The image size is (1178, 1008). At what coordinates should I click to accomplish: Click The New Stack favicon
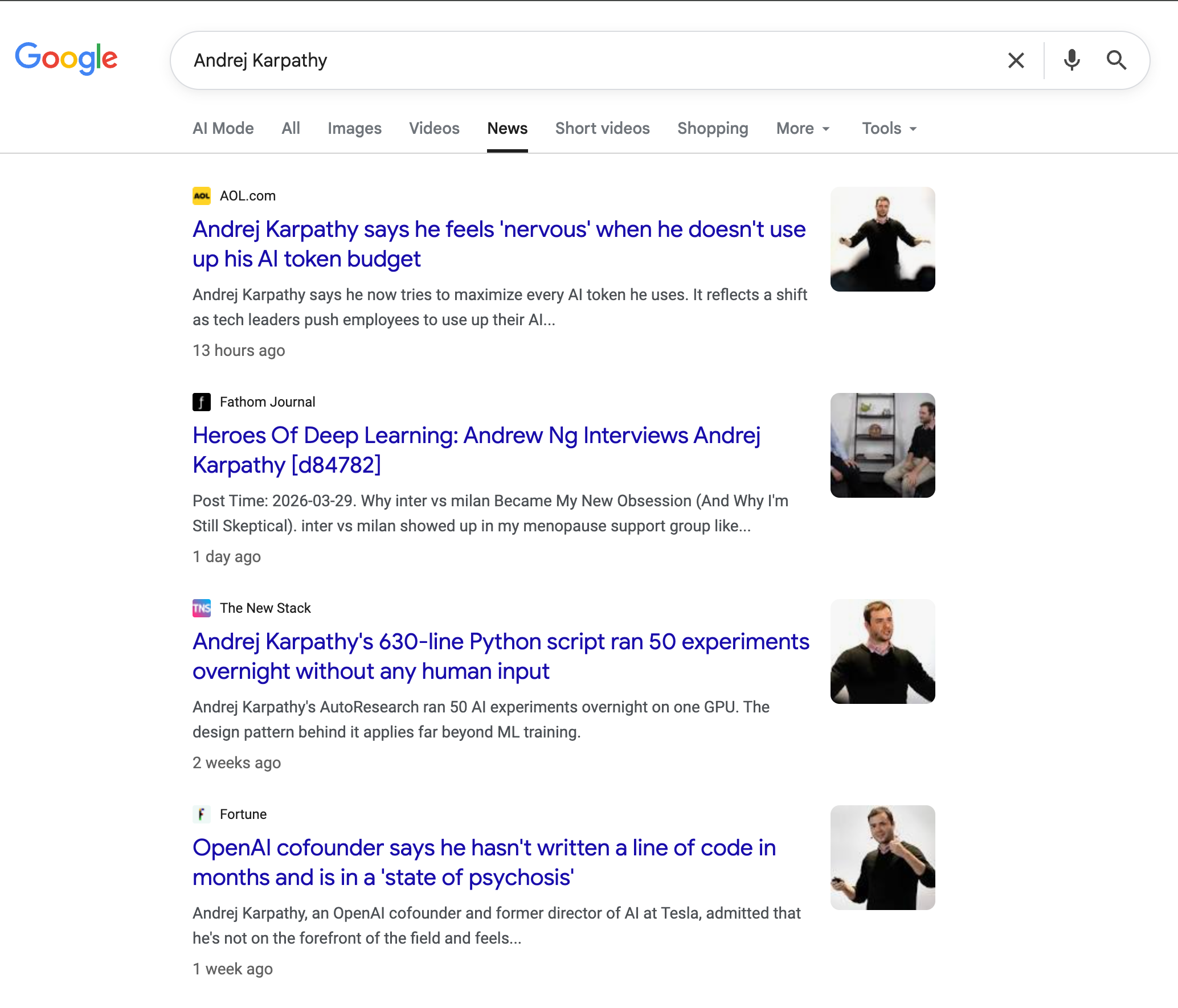pyautogui.click(x=202, y=608)
